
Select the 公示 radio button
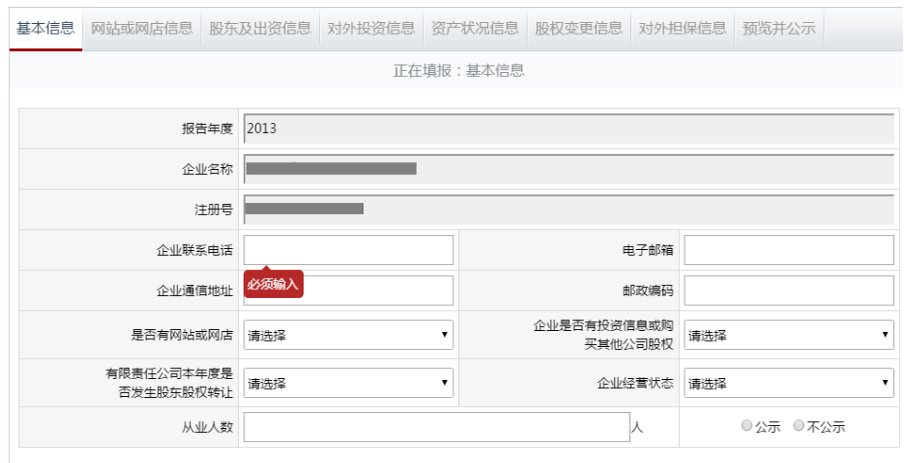click(747, 426)
